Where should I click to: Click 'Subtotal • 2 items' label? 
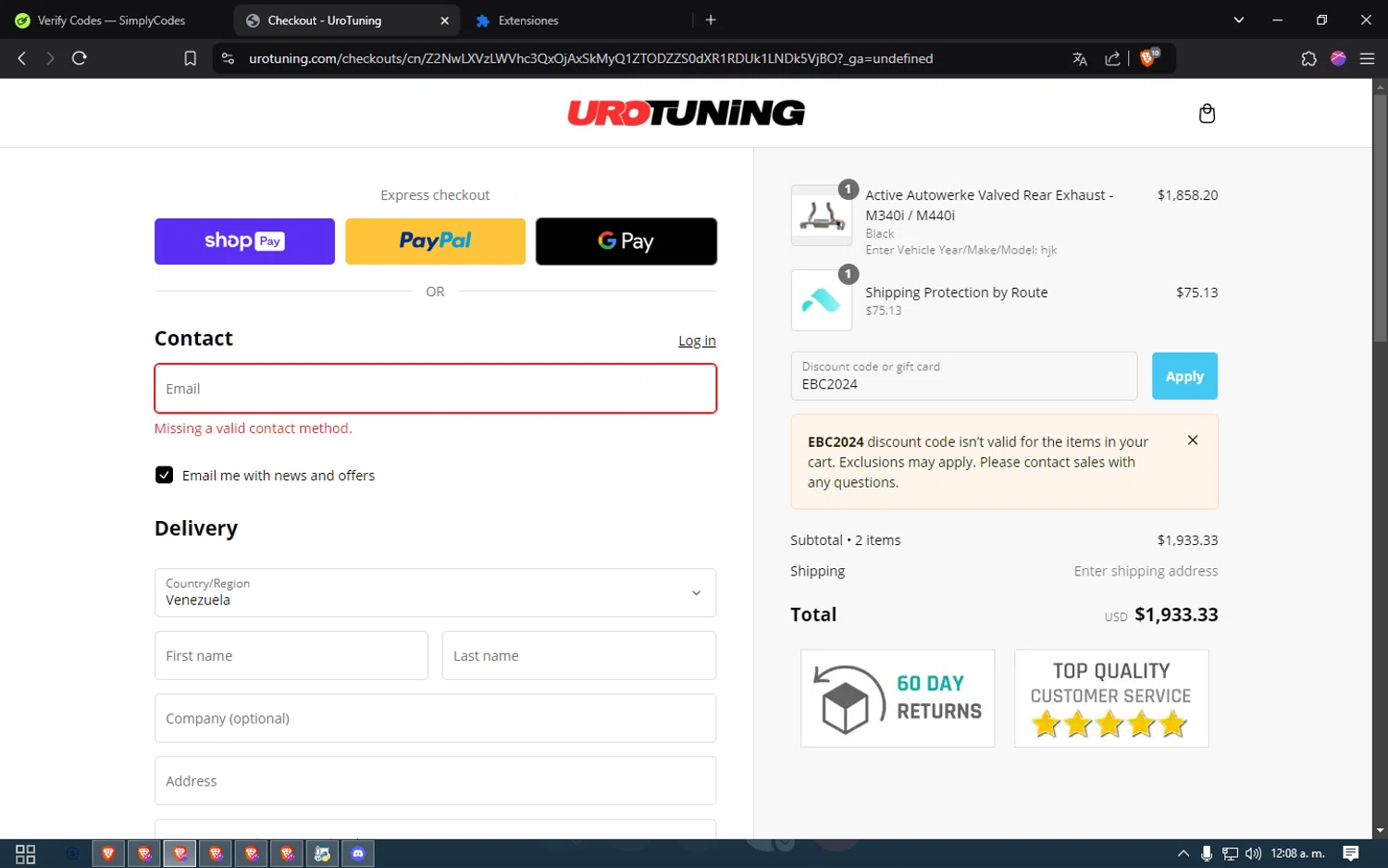(845, 540)
